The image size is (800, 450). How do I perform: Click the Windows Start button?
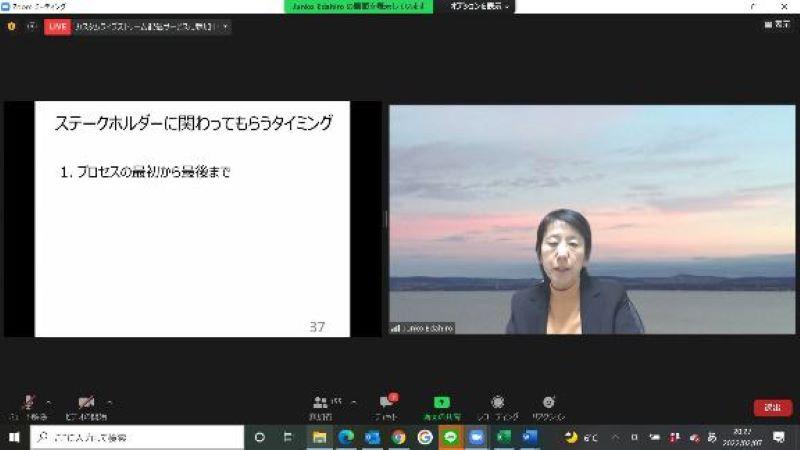pyautogui.click(x=14, y=437)
